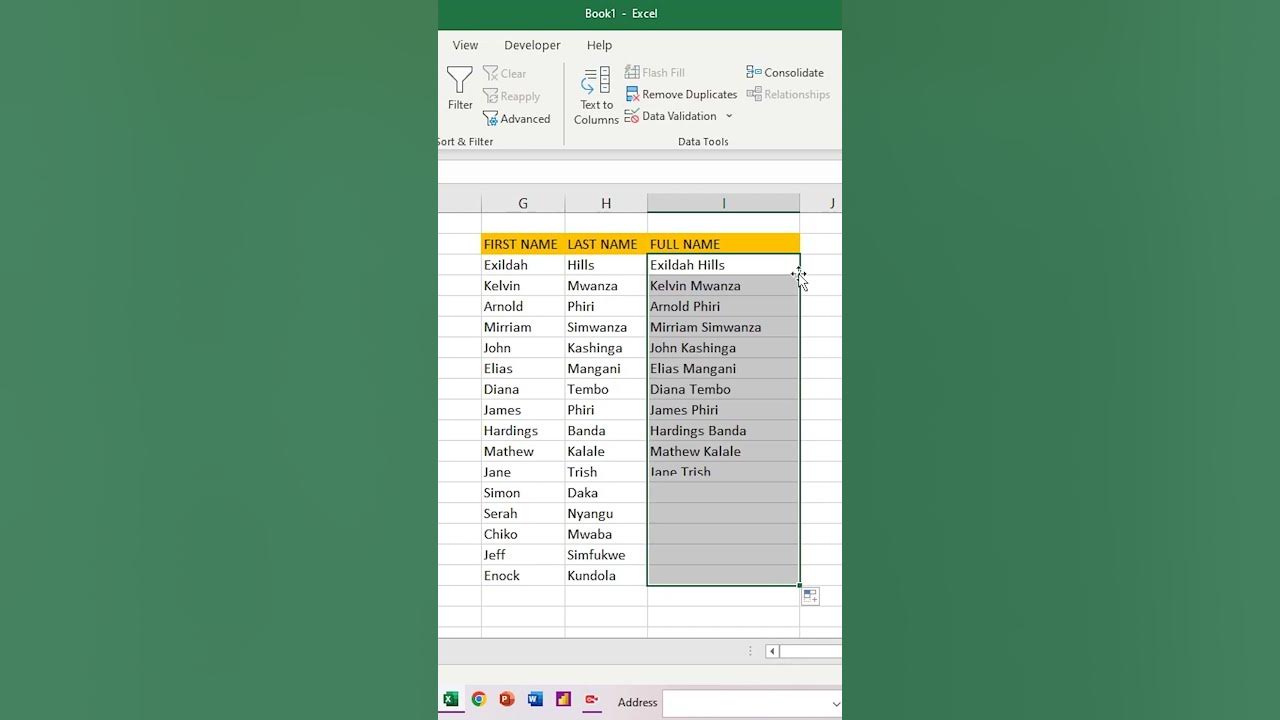Open the Help tab

599,45
